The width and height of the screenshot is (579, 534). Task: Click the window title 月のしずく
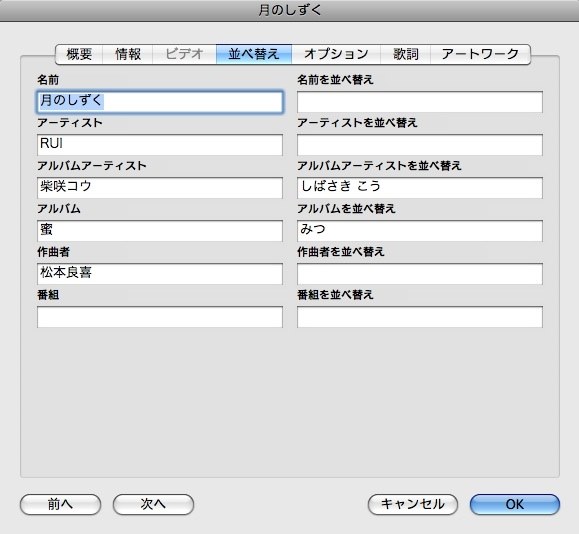point(290,10)
